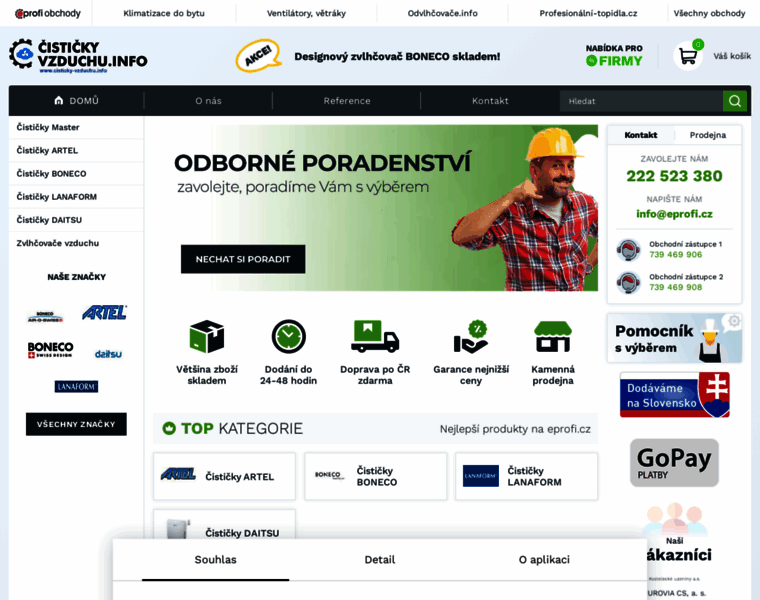Open 'Ventilátory, větráky' top link
The height and width of the screenshot is (600, 760).
click(306, 13)
